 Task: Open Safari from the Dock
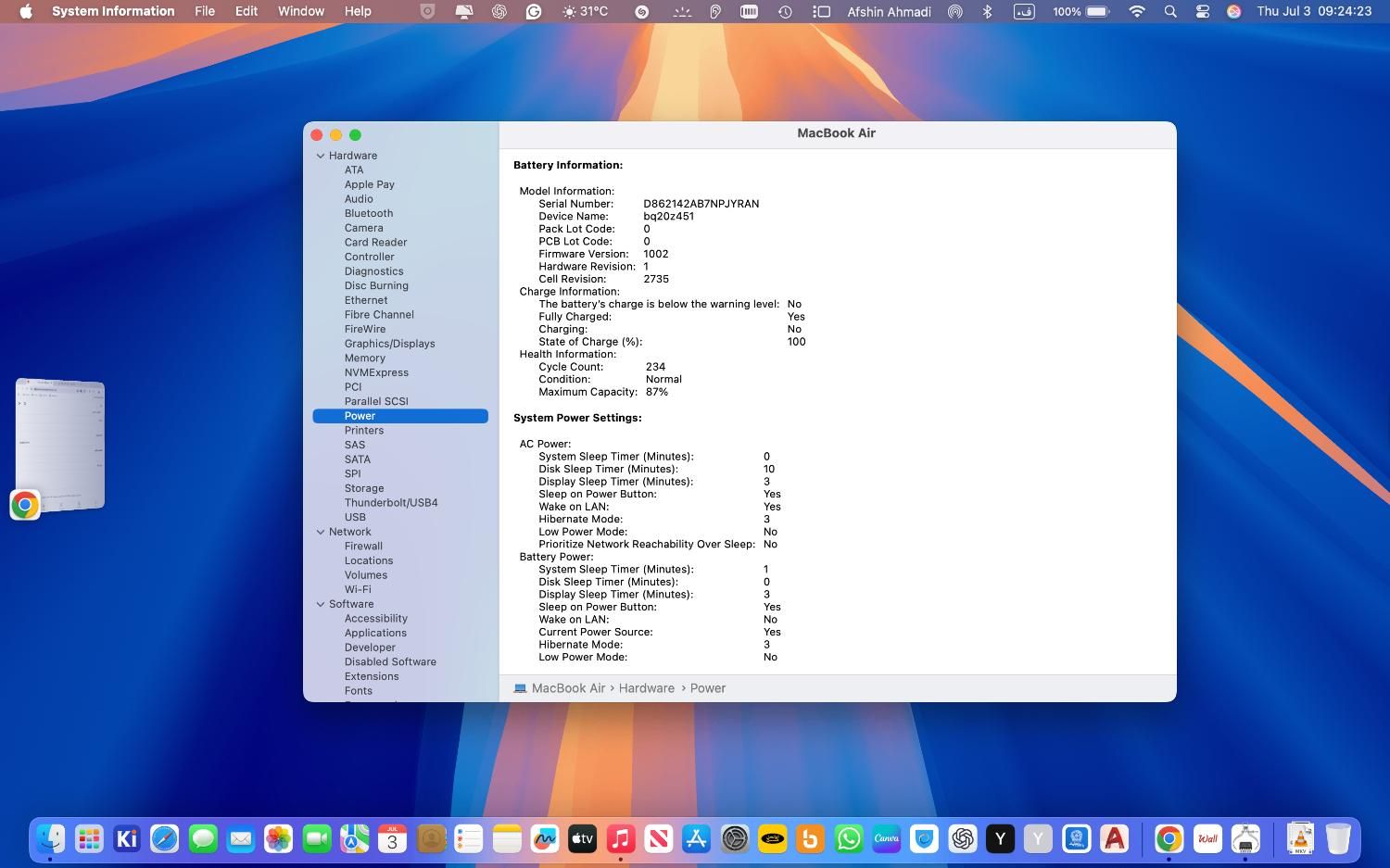(164, 839)
